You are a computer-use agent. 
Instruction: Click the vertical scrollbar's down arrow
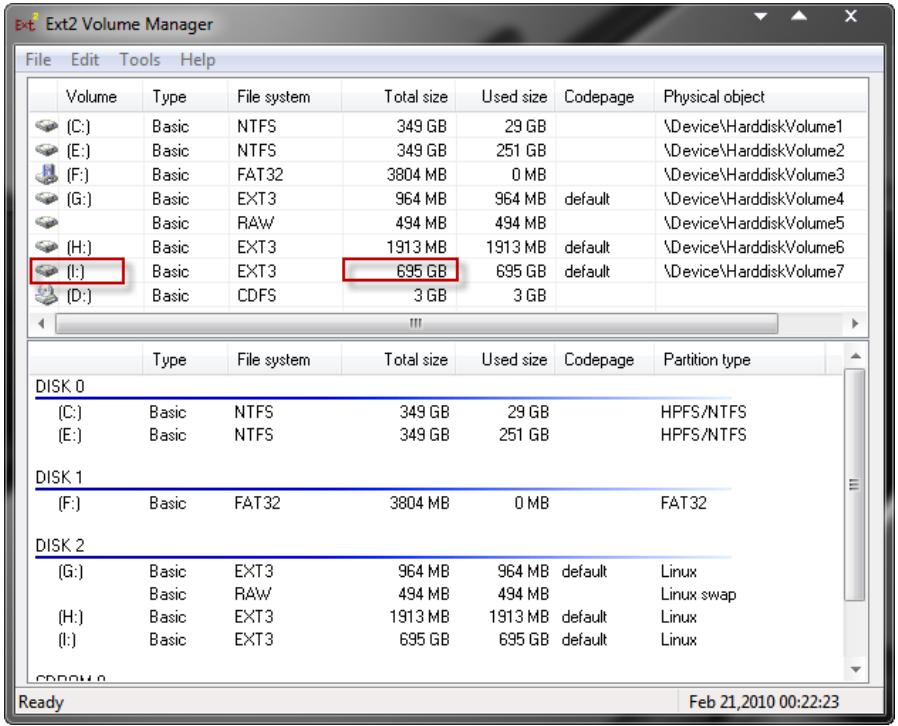(856, 669)
